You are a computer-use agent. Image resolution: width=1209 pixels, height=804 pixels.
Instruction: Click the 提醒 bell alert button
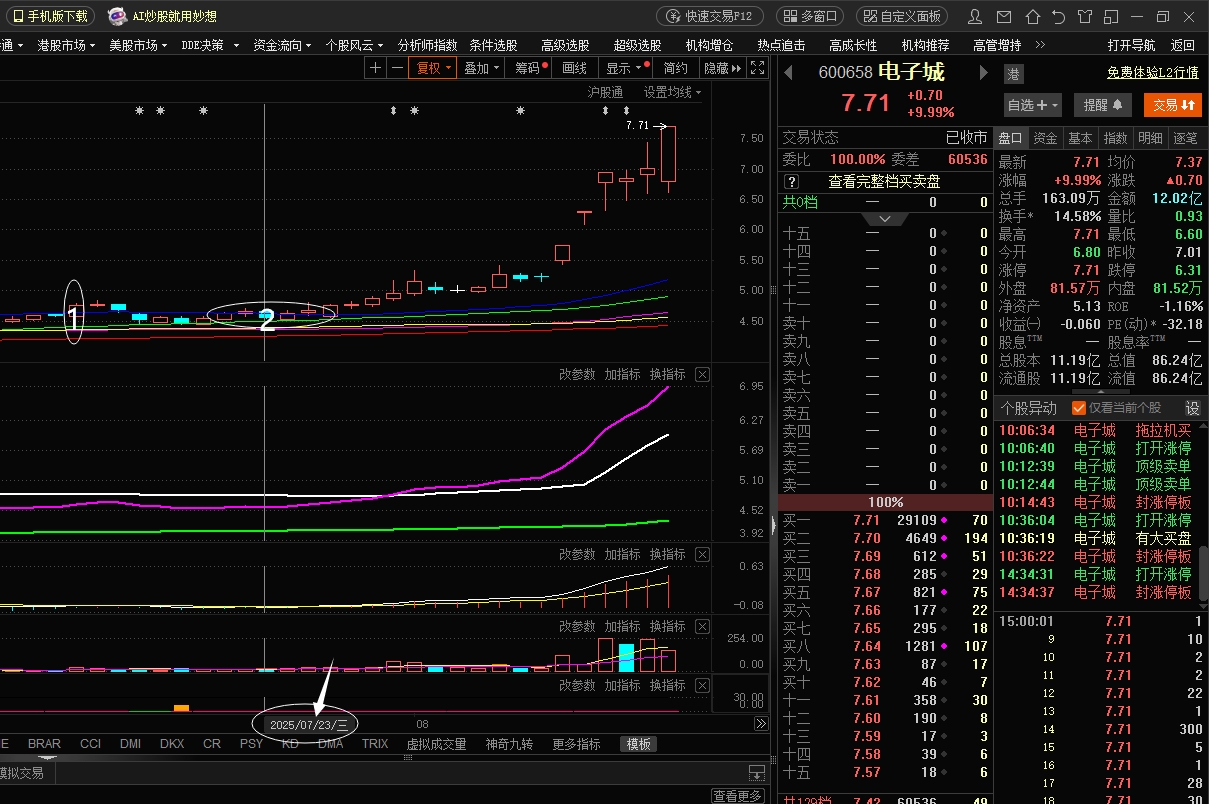point(1103,104)
